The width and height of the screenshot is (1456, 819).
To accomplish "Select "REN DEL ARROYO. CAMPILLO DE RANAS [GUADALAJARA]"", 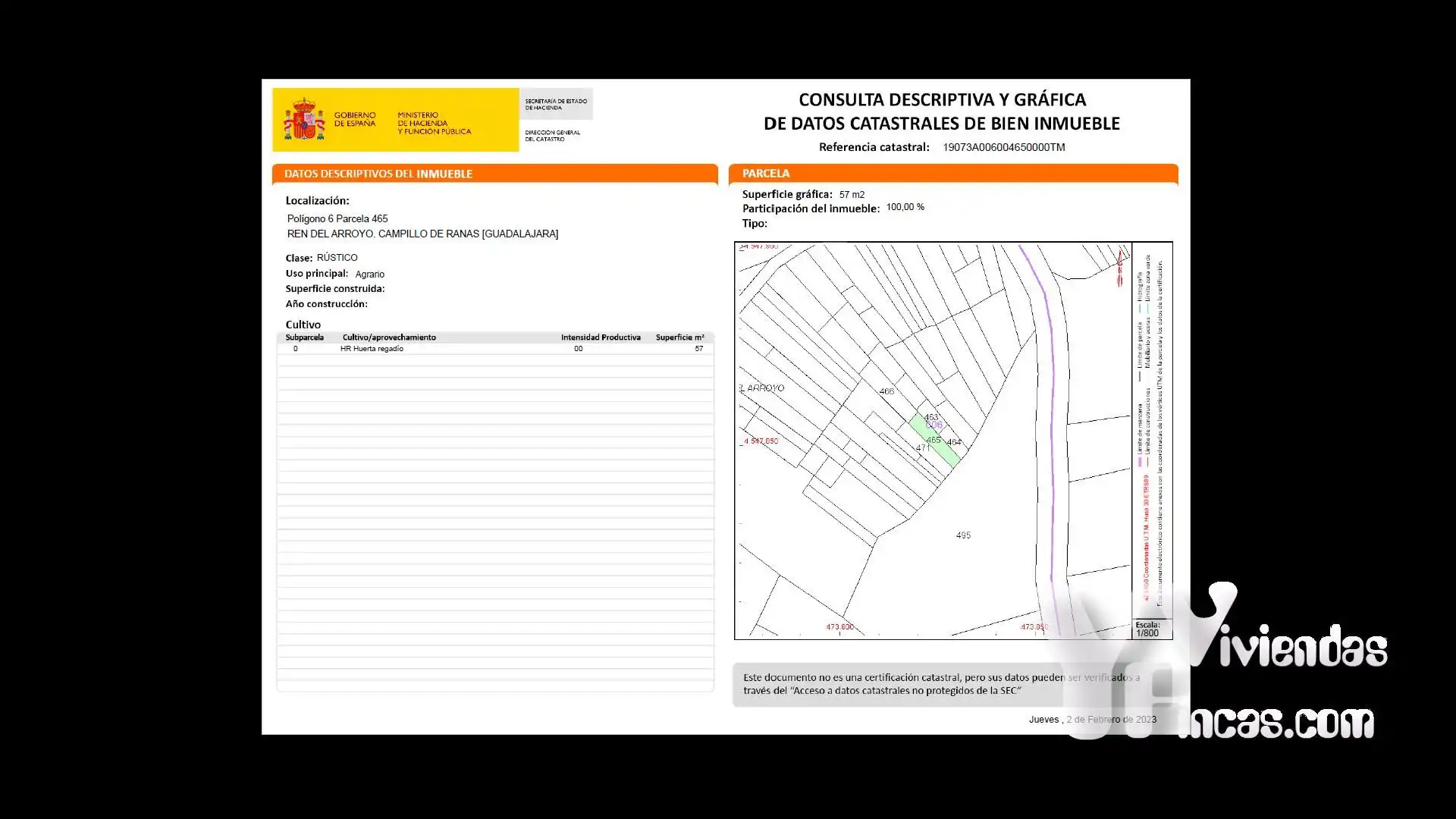I will (422, 234).
